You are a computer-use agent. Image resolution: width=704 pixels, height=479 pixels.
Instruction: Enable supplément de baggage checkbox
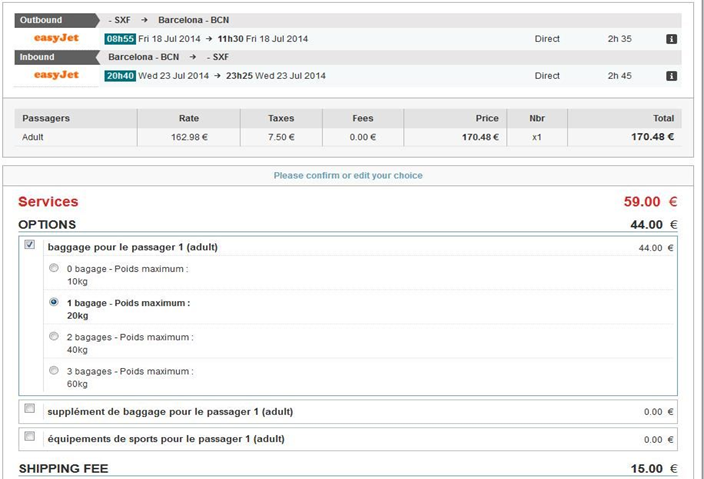30,409
